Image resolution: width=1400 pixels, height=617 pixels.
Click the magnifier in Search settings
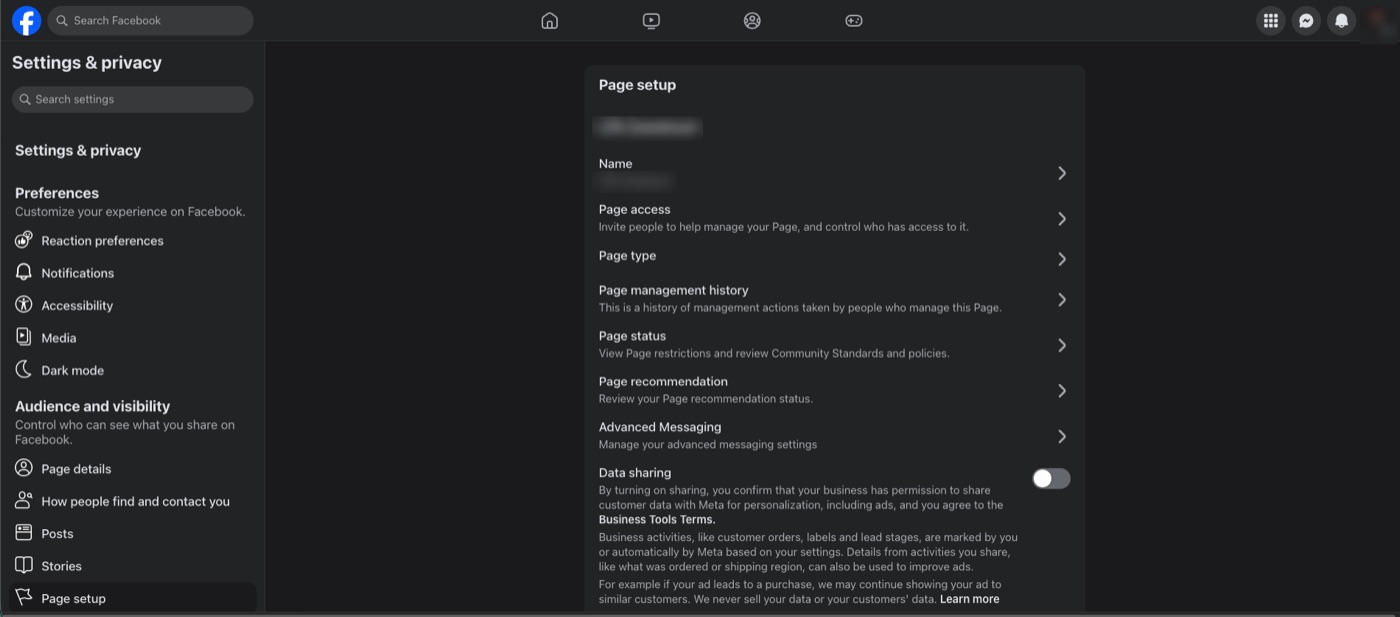(26, 99)
